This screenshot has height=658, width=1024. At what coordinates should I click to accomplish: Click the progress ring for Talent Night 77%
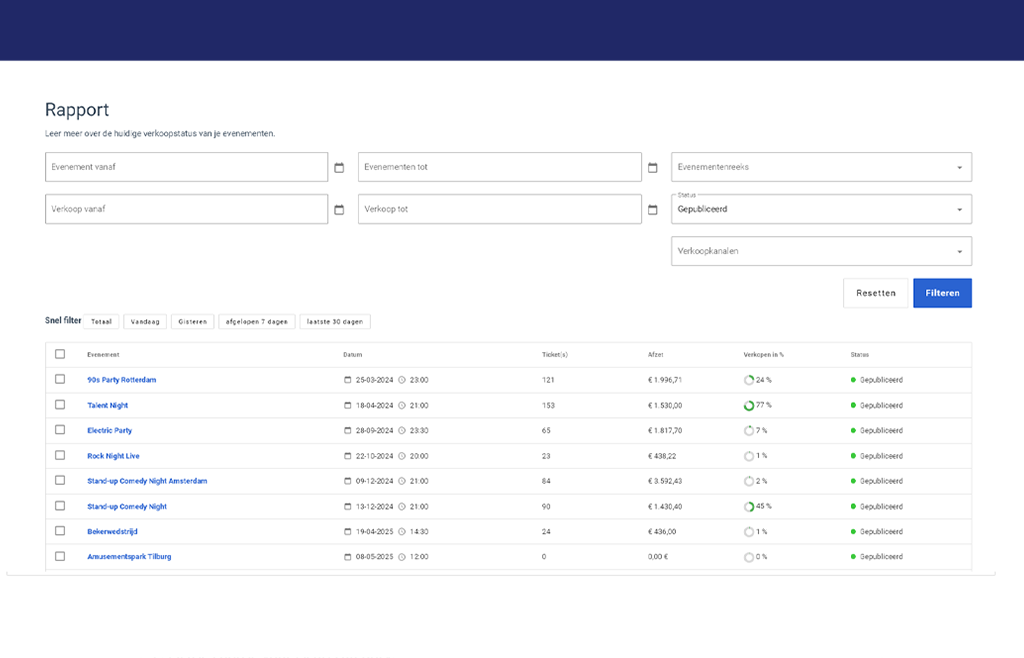748,406
